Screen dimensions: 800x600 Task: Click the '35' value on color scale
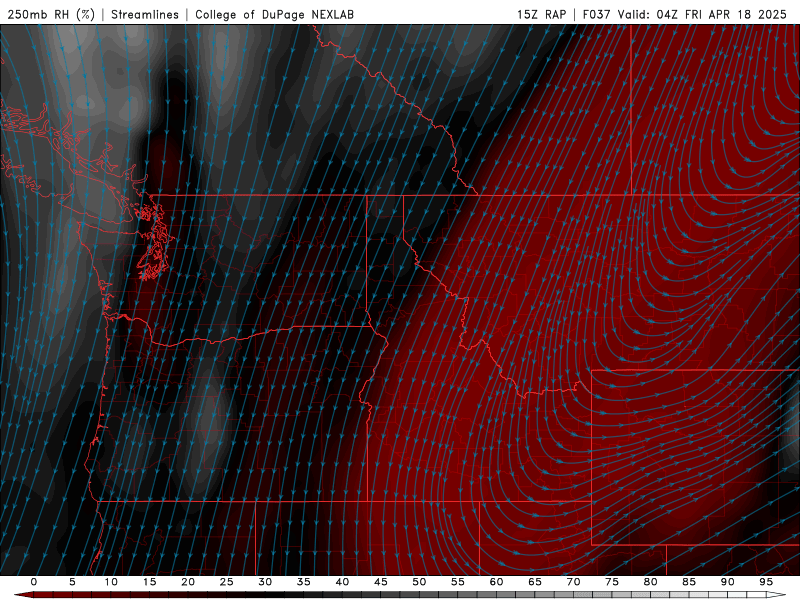point(304,582)
